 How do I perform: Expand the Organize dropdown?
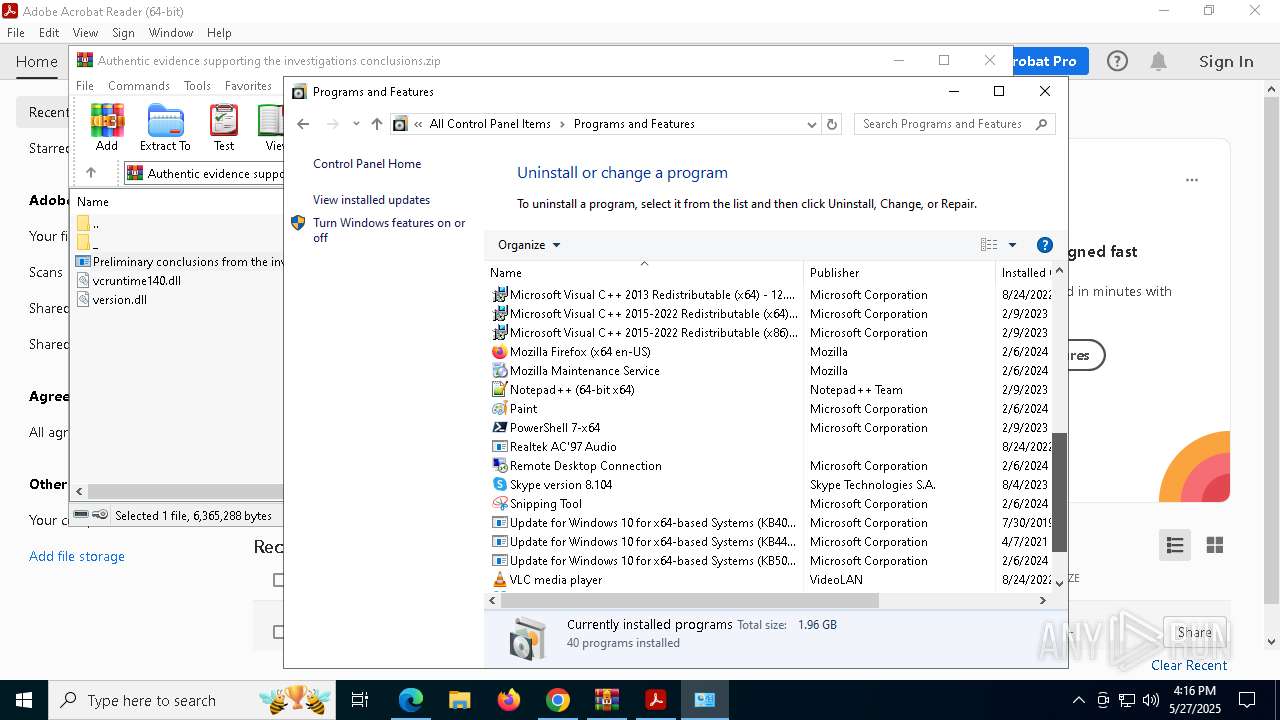pyautogui.click(x=529, y=245)
